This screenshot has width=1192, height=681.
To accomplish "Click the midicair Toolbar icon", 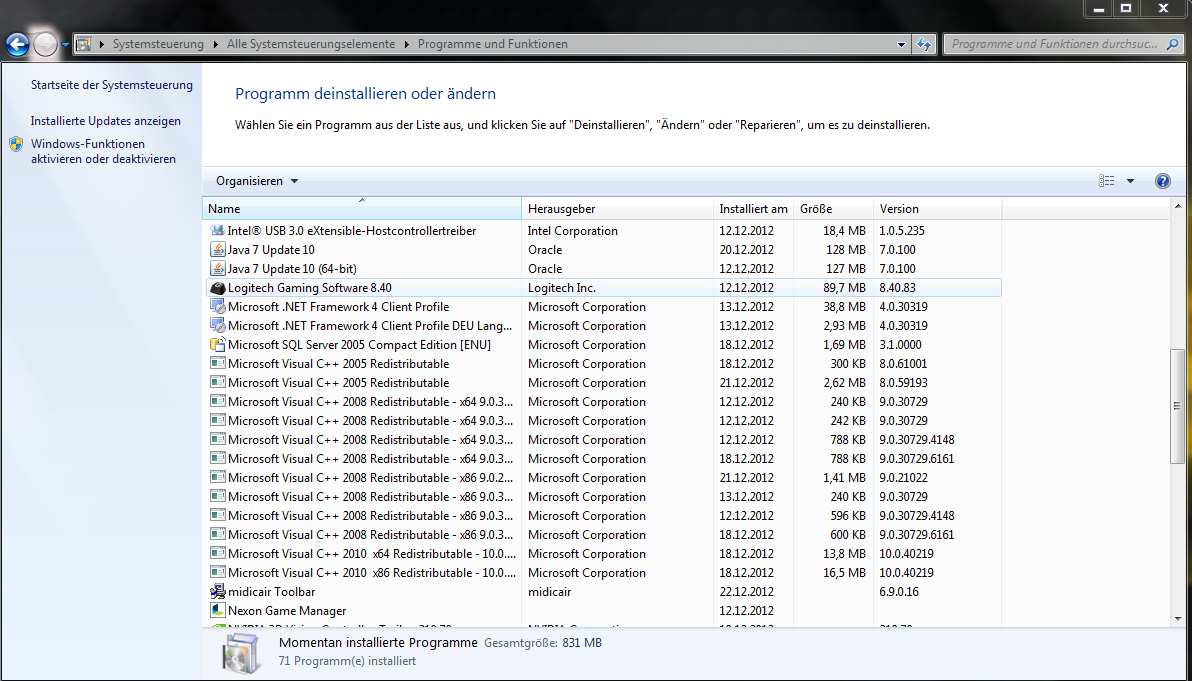I will (x=217, y=591).
